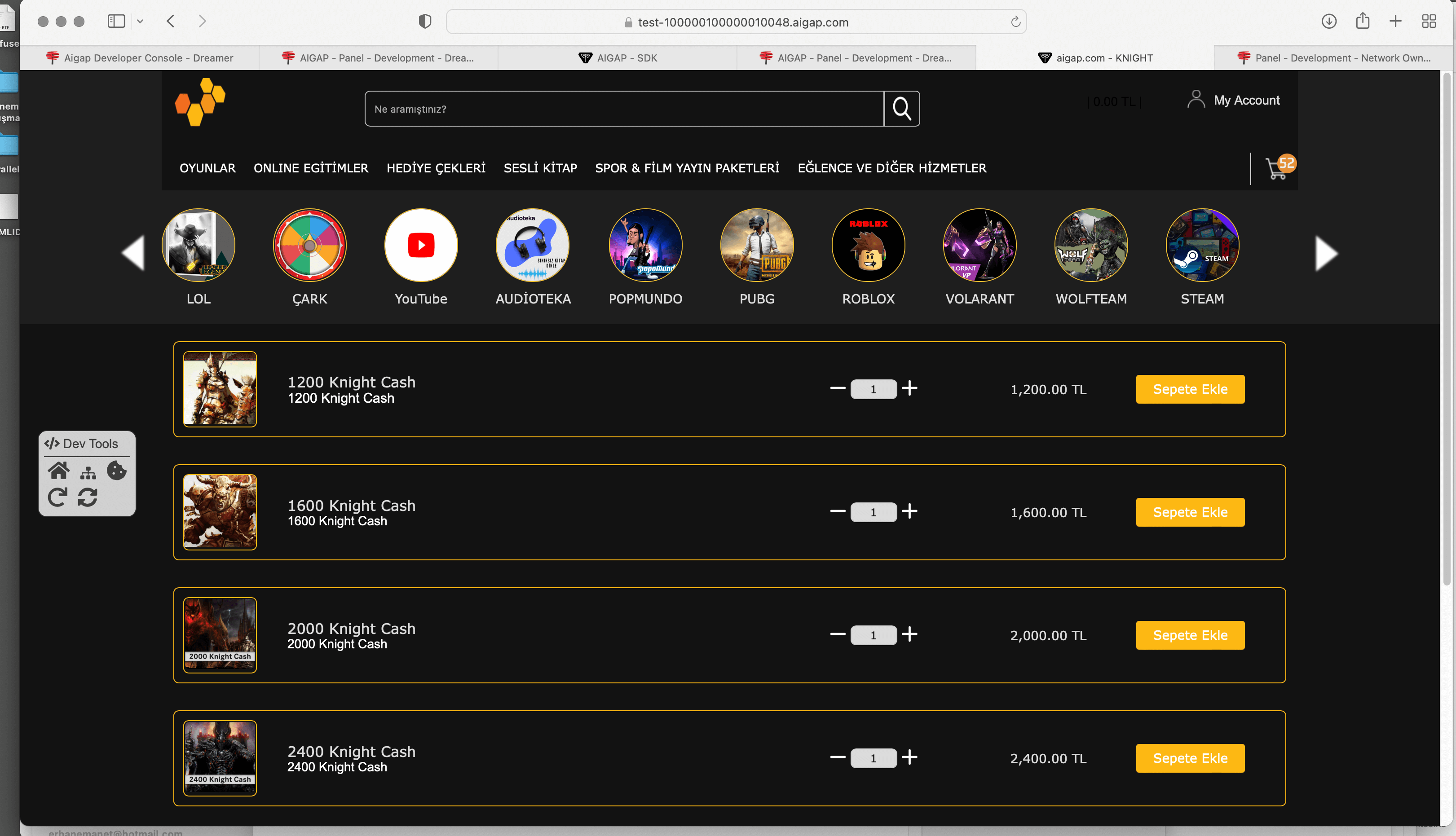Open the SESLİ KİTAP menu

point(540,167)
